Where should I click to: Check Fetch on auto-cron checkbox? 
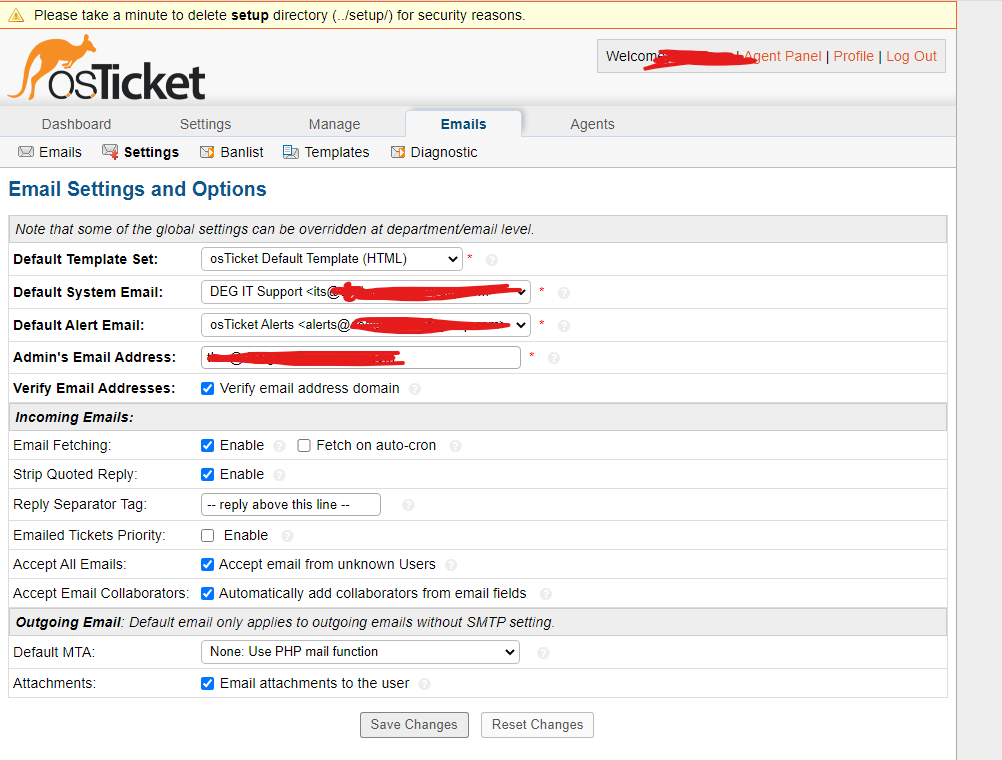click(304, 446)
